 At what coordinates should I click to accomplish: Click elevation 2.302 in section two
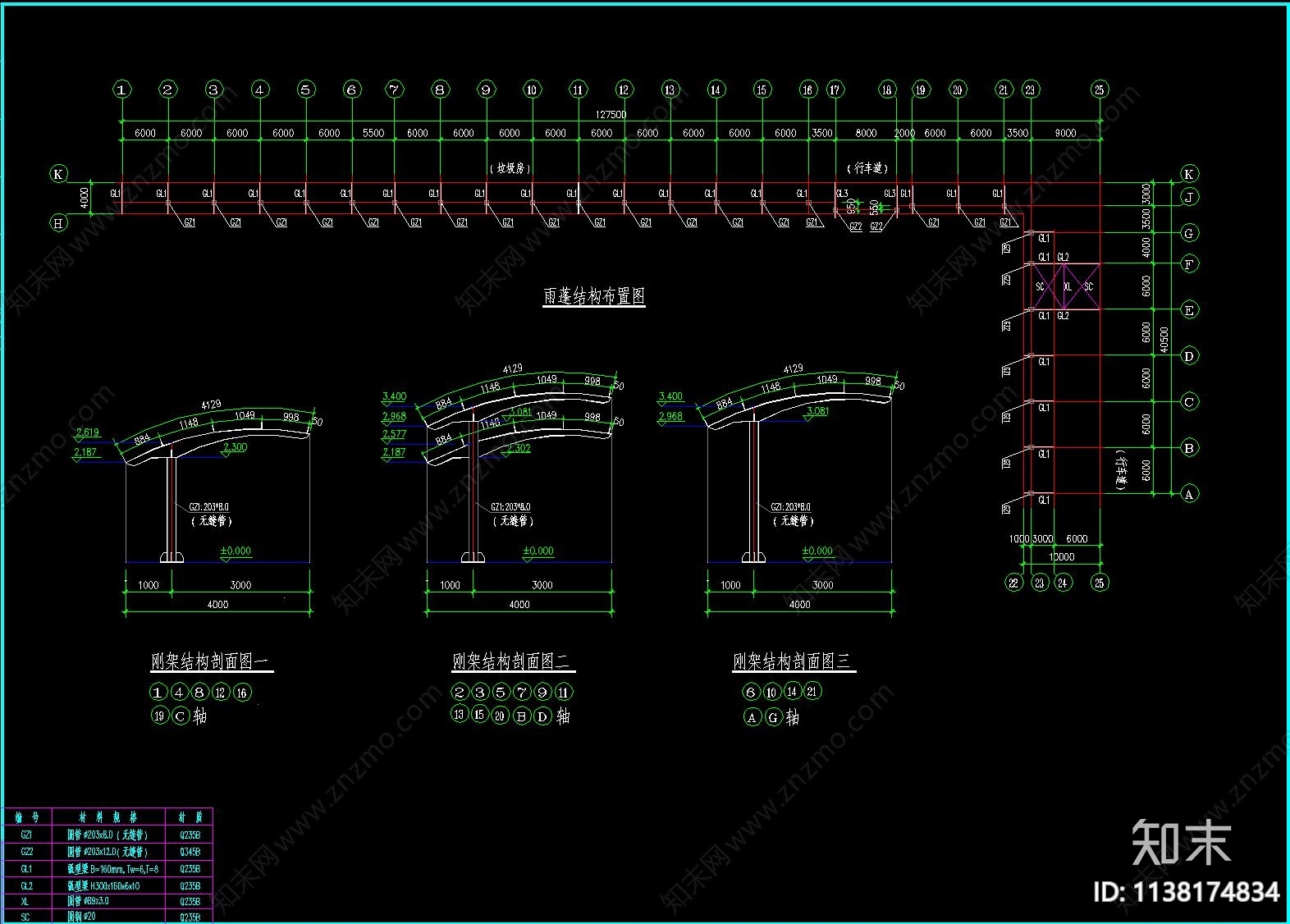(519, 449)
